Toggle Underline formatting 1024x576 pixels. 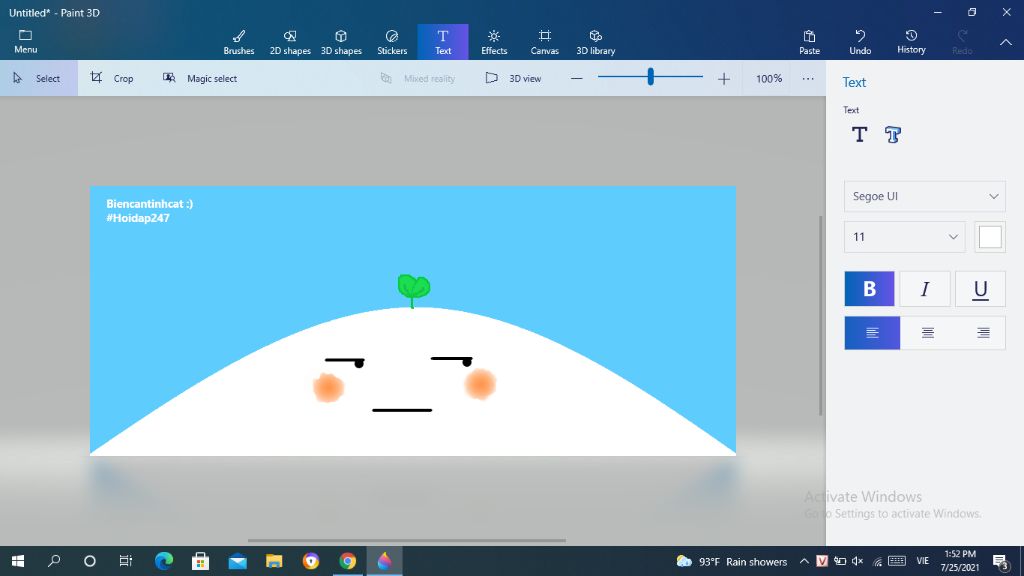pyautogui.click(x=980, y=289)
